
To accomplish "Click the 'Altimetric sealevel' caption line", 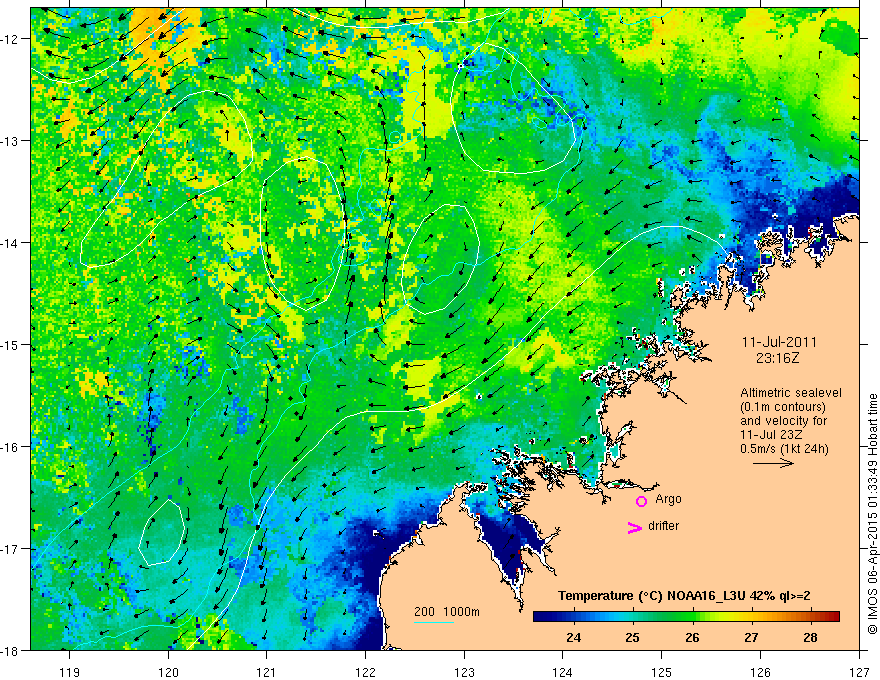I will click(x=791, y=393).
